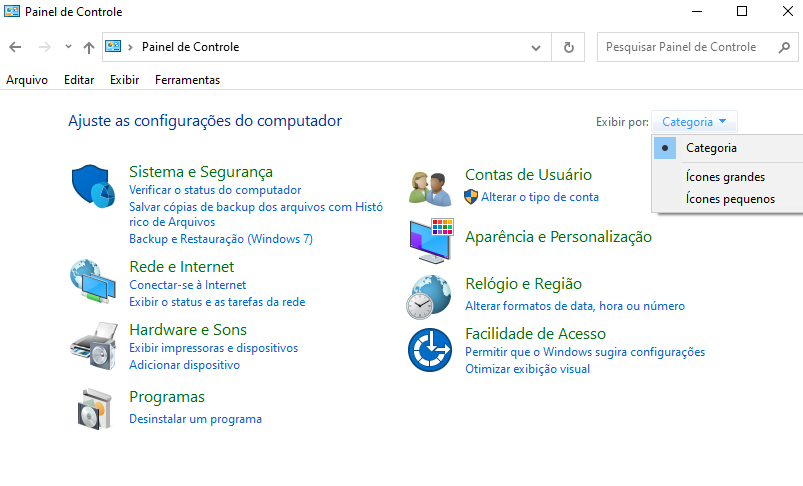Open Relógio e Região heading link

pos(523,284)
